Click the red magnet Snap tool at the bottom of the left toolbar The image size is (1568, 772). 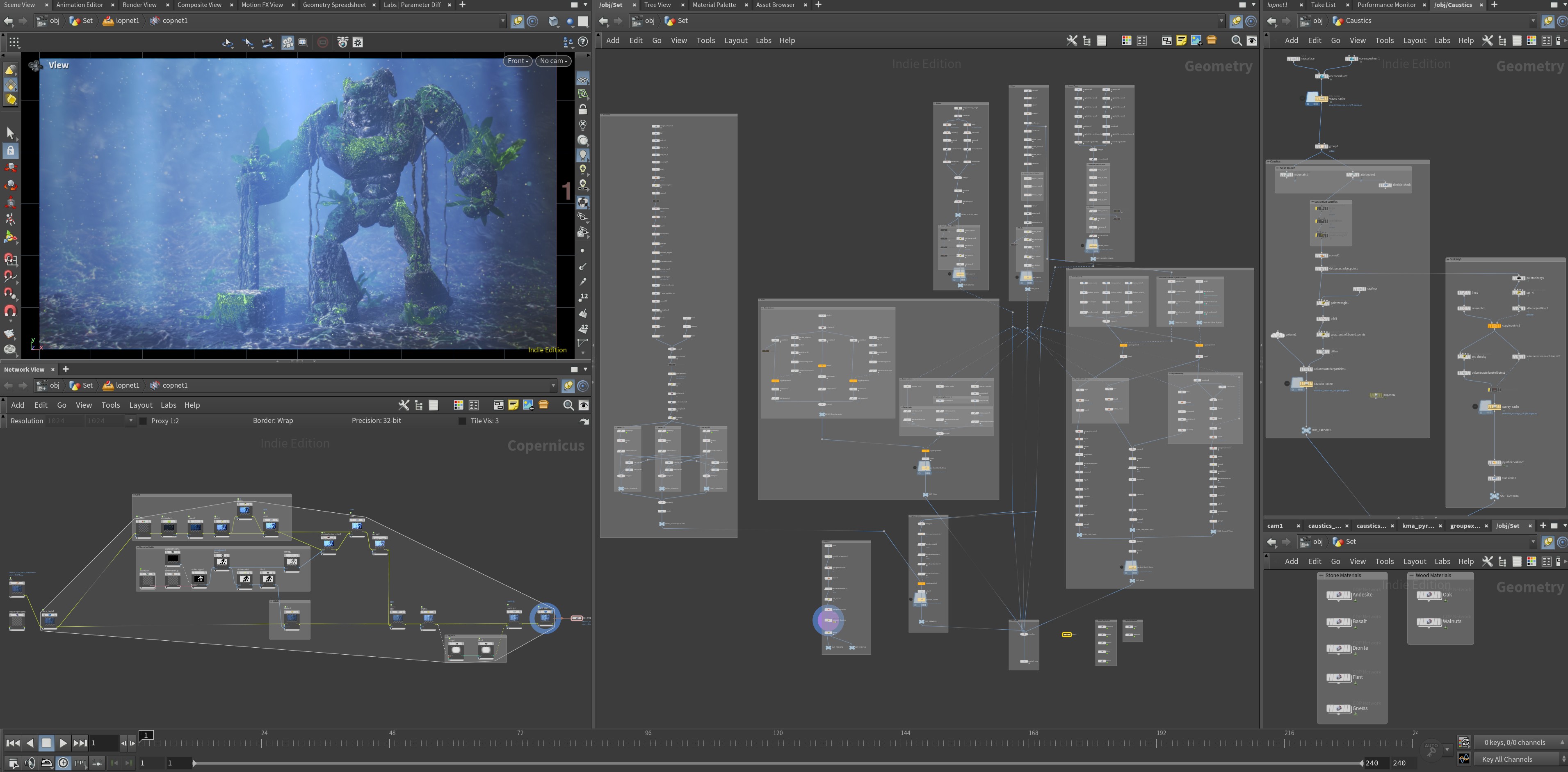point(10,311)
